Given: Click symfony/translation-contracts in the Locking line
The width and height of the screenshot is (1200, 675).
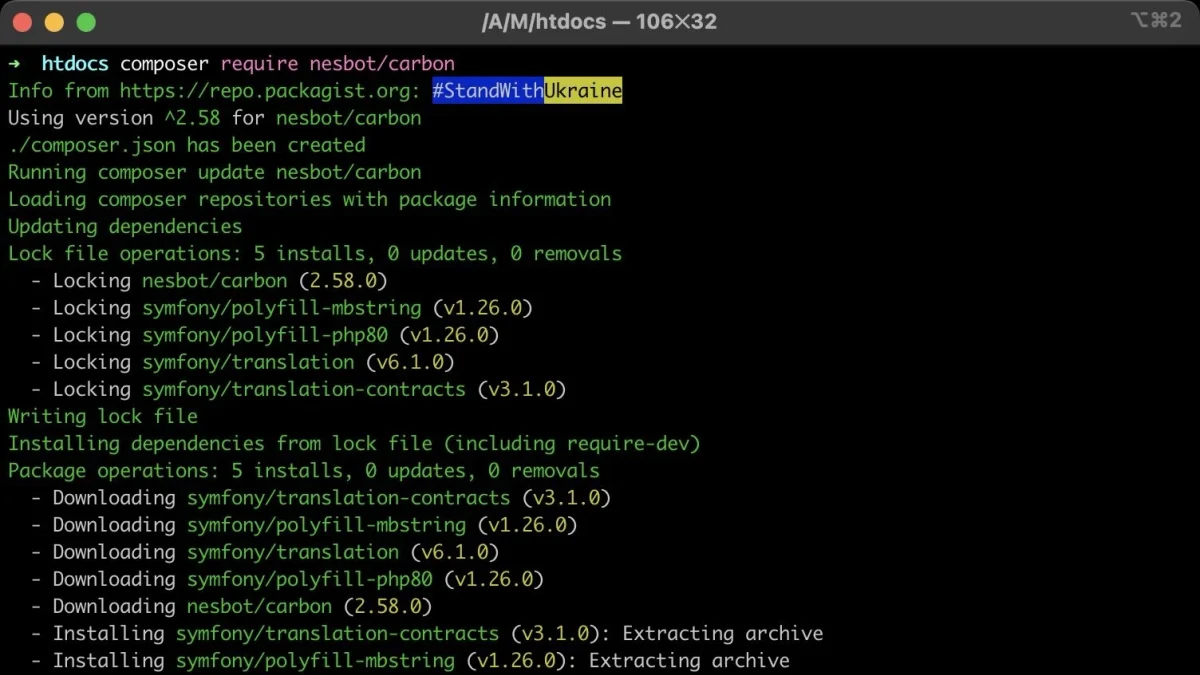Looking at the screenshot, I should tap(304, 389).
